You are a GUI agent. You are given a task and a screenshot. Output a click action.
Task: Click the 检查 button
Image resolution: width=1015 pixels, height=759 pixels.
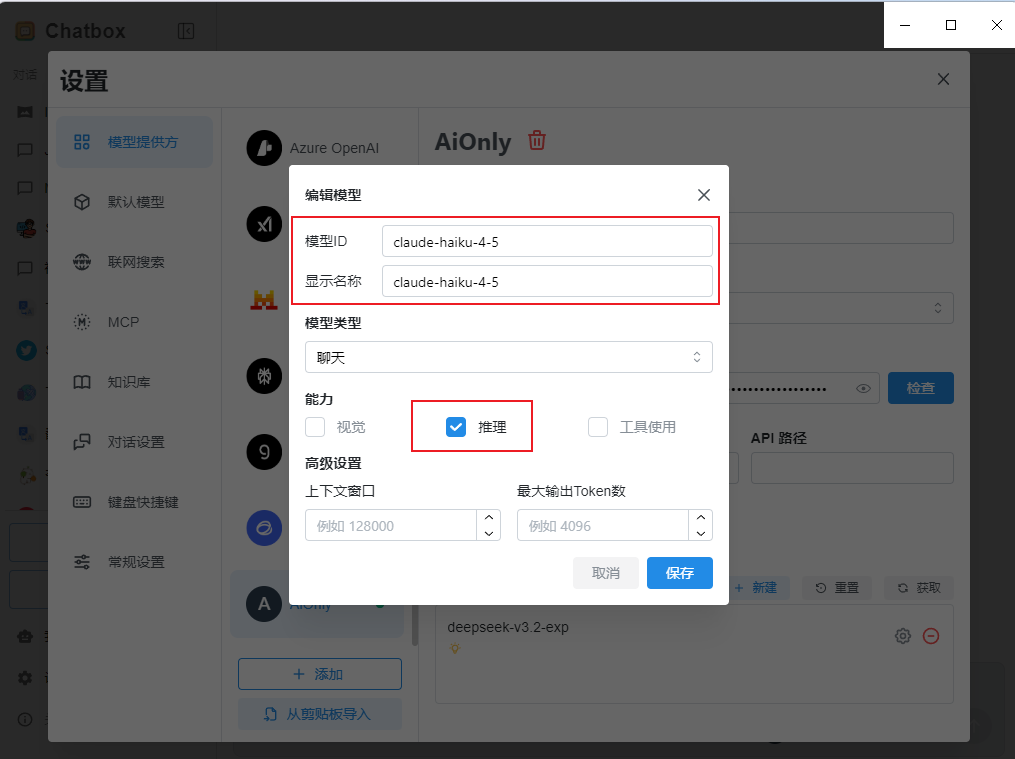(x=920, y=388)
